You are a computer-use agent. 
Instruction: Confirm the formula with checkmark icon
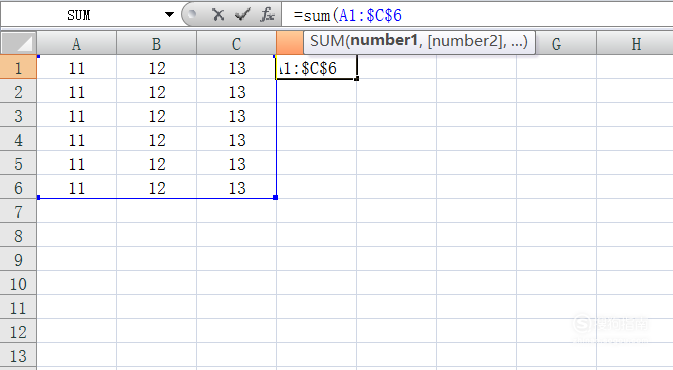(243, 15)
